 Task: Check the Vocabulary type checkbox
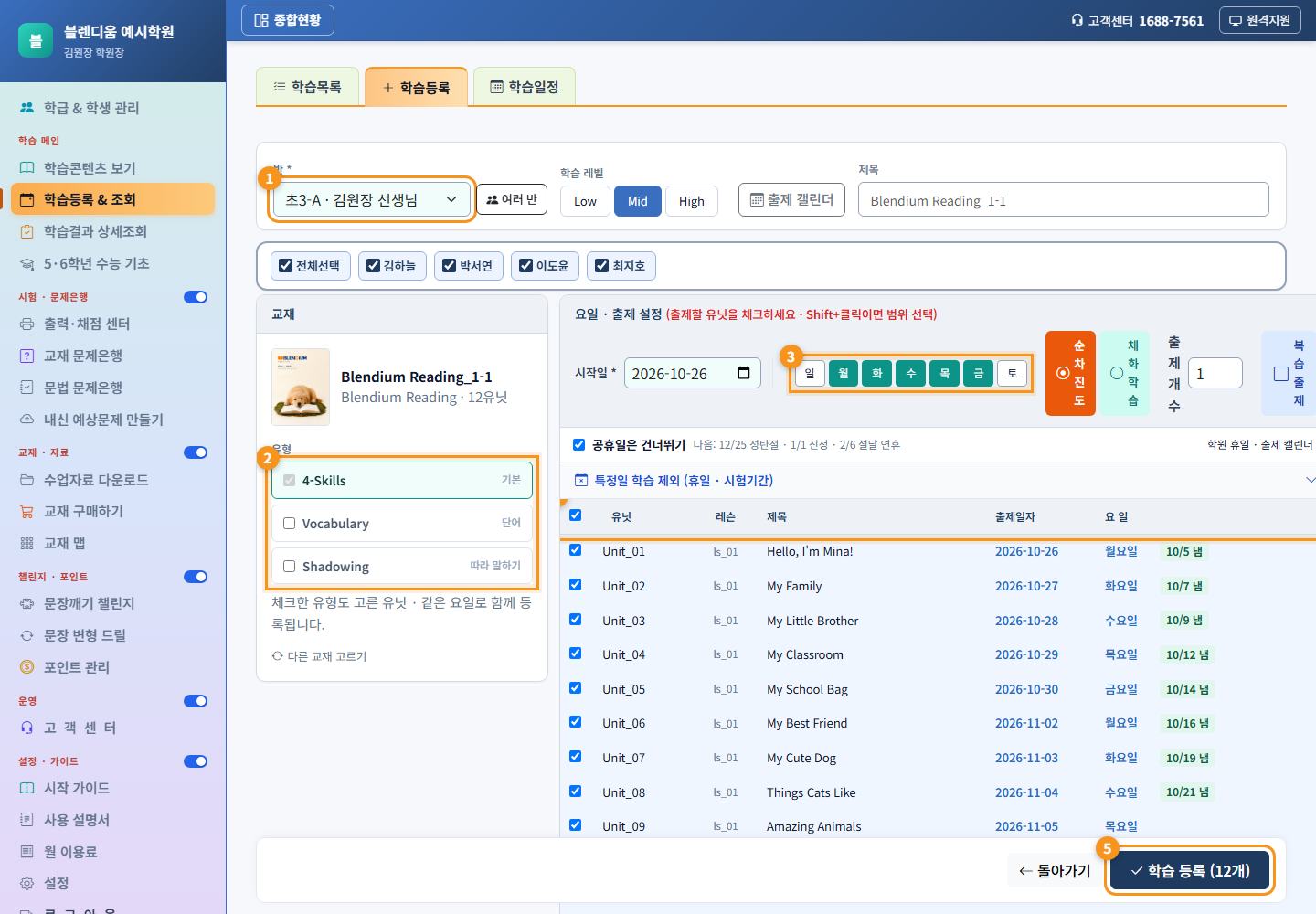[290, 524]
